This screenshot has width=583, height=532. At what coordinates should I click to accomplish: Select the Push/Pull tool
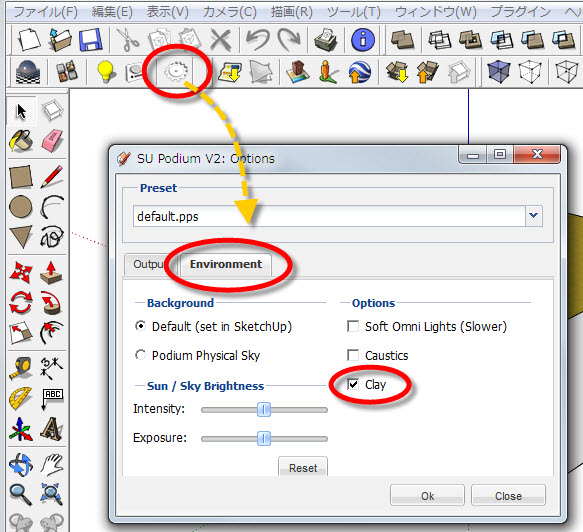coord(51,273)
